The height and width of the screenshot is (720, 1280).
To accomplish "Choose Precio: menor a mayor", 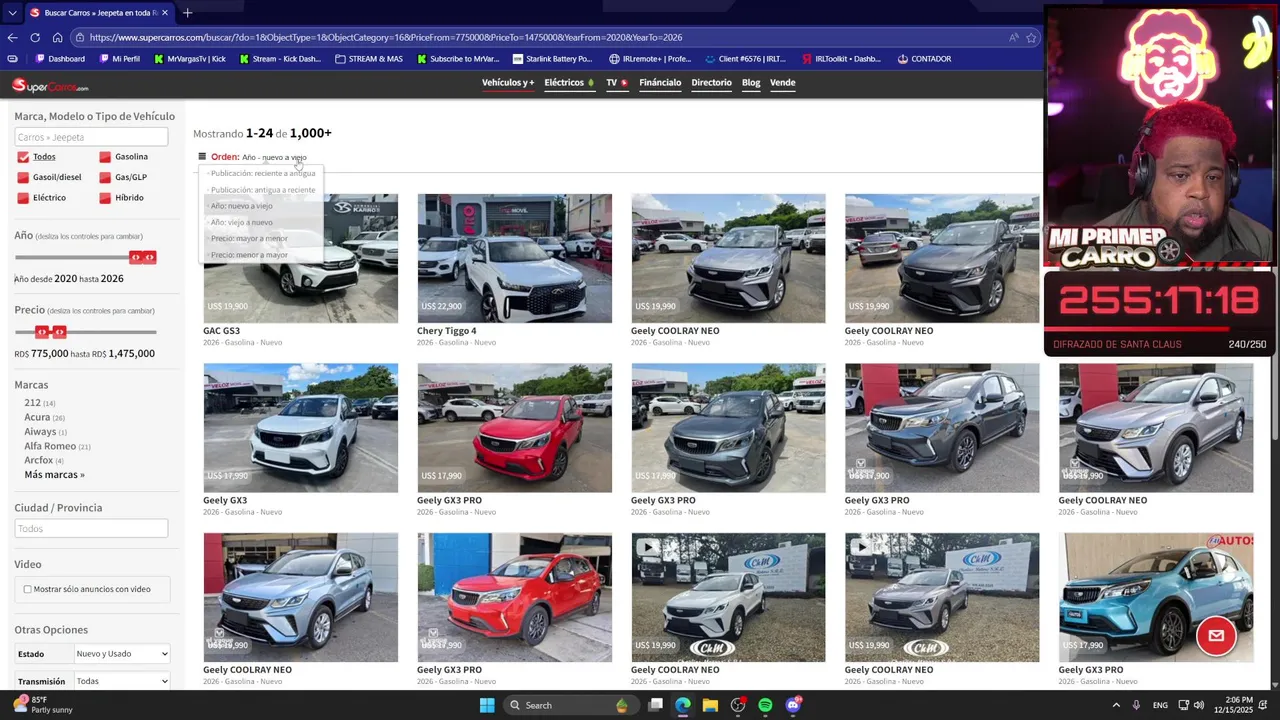I will pos(248,255).
